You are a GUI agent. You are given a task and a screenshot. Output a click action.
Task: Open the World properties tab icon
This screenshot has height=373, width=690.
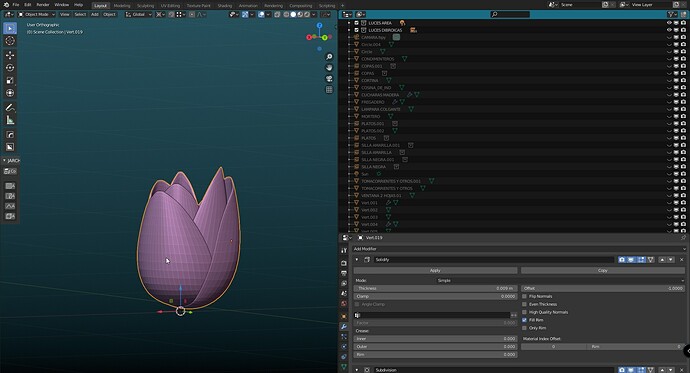pos(344,304)
